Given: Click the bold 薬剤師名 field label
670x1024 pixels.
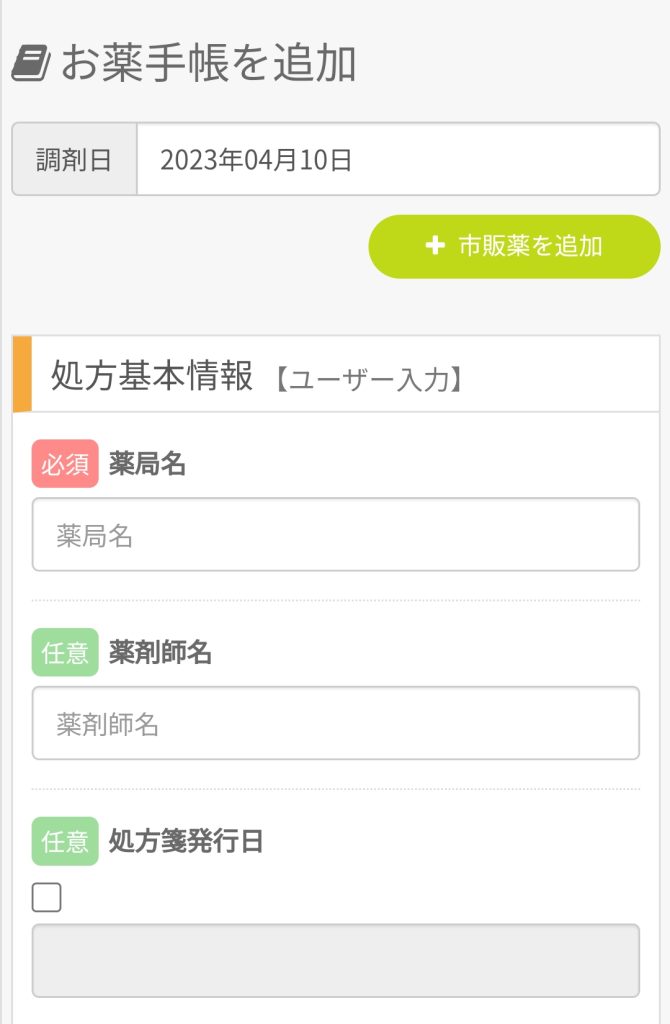Looking at the screenshot, I should coord(160,653).
